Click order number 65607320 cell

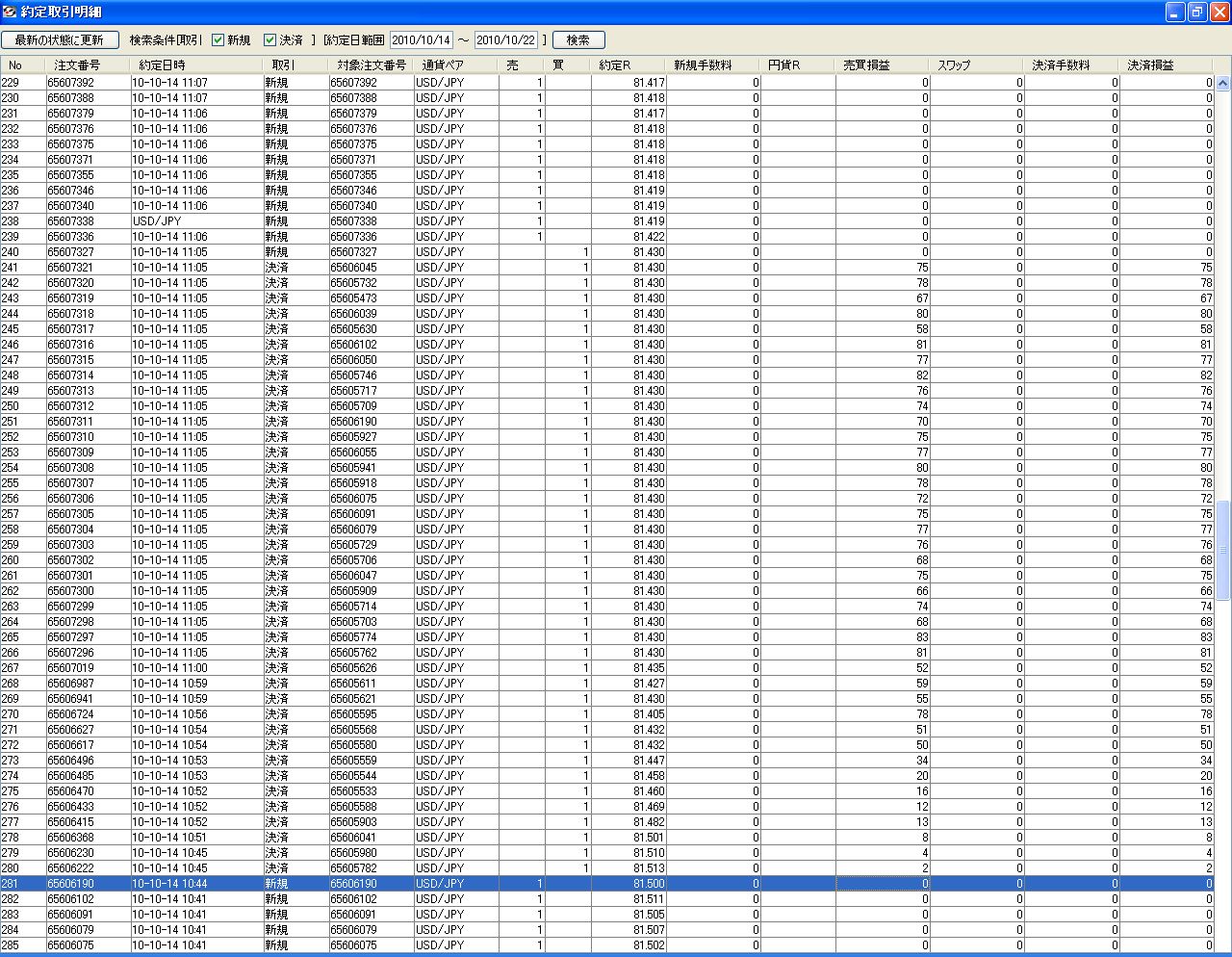click(x=88, y=283)
